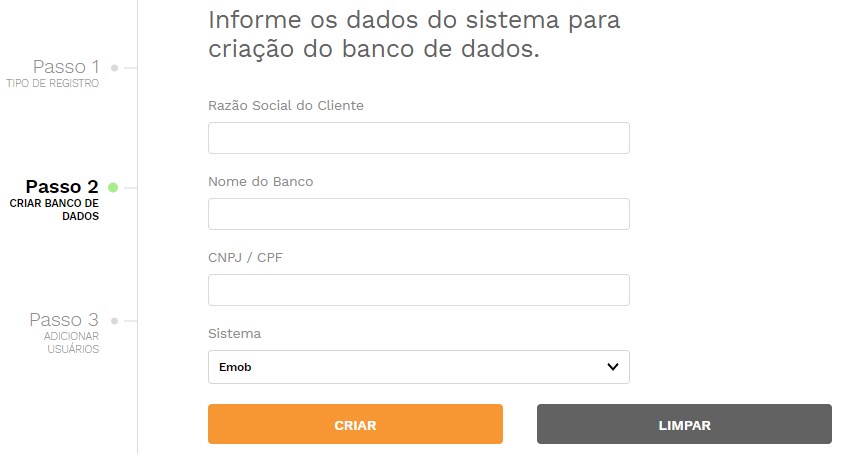Focus the CNPJ / CPF input box
The image size is (841, 454).
click(418, 290)
